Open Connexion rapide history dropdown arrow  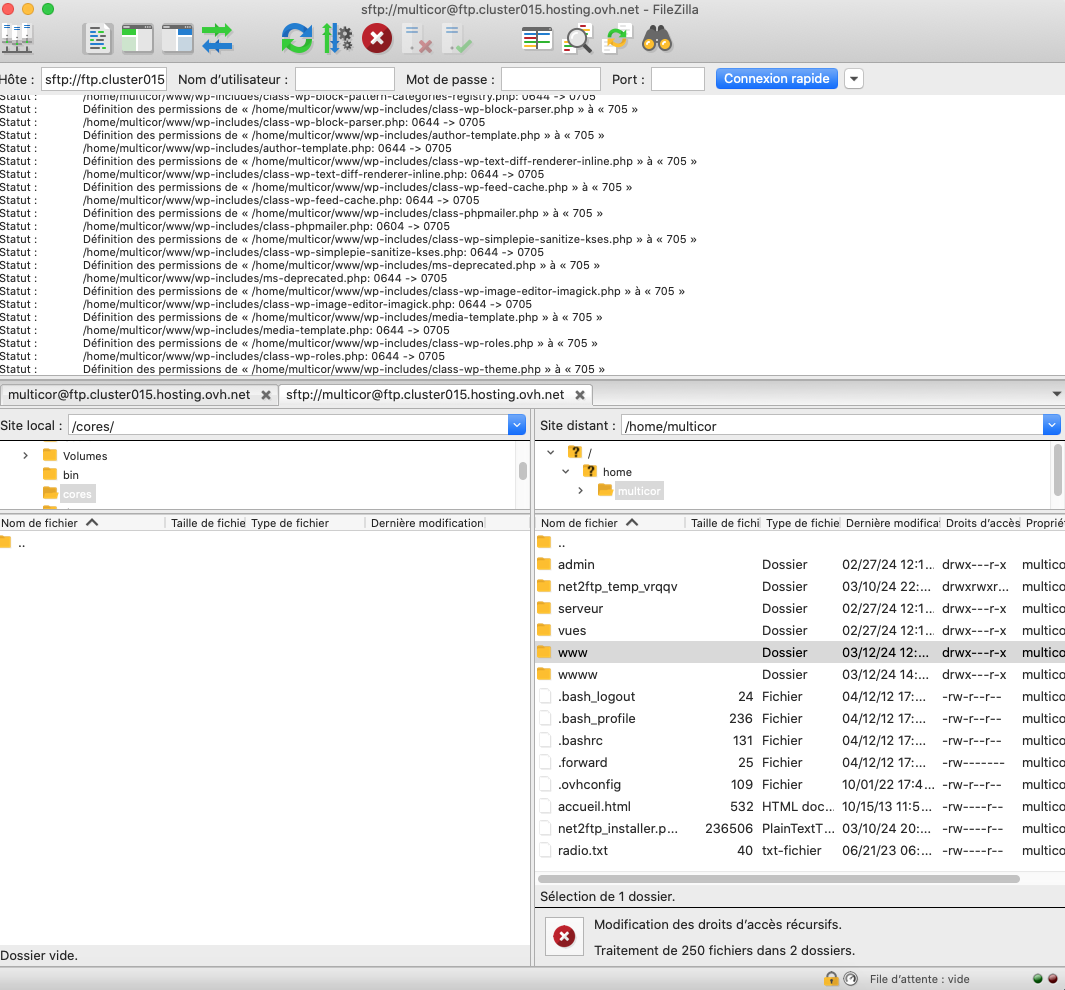(x=854, y=79)
